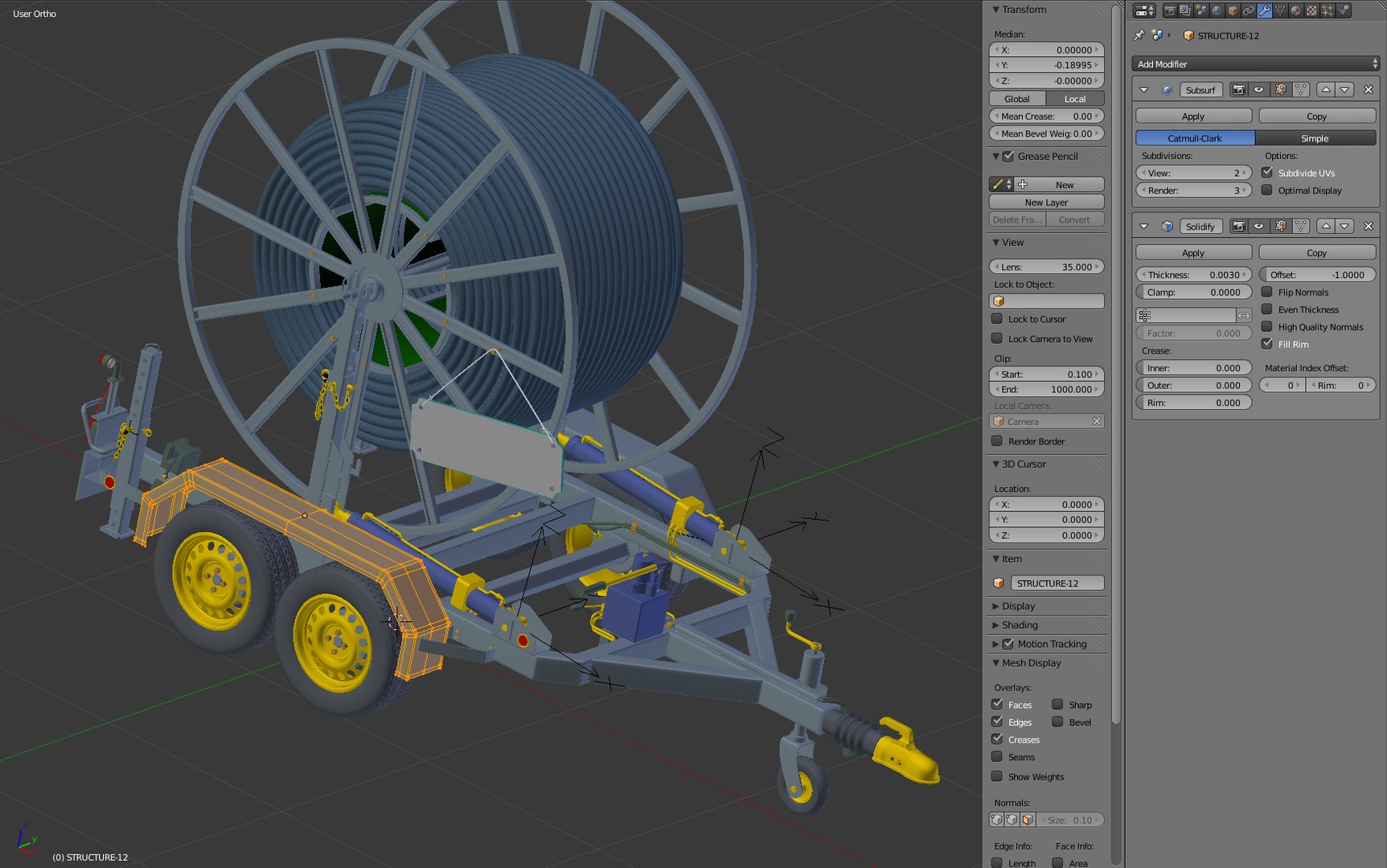Toggle Solidify modifier render camera icon

tap(1239, 227)
